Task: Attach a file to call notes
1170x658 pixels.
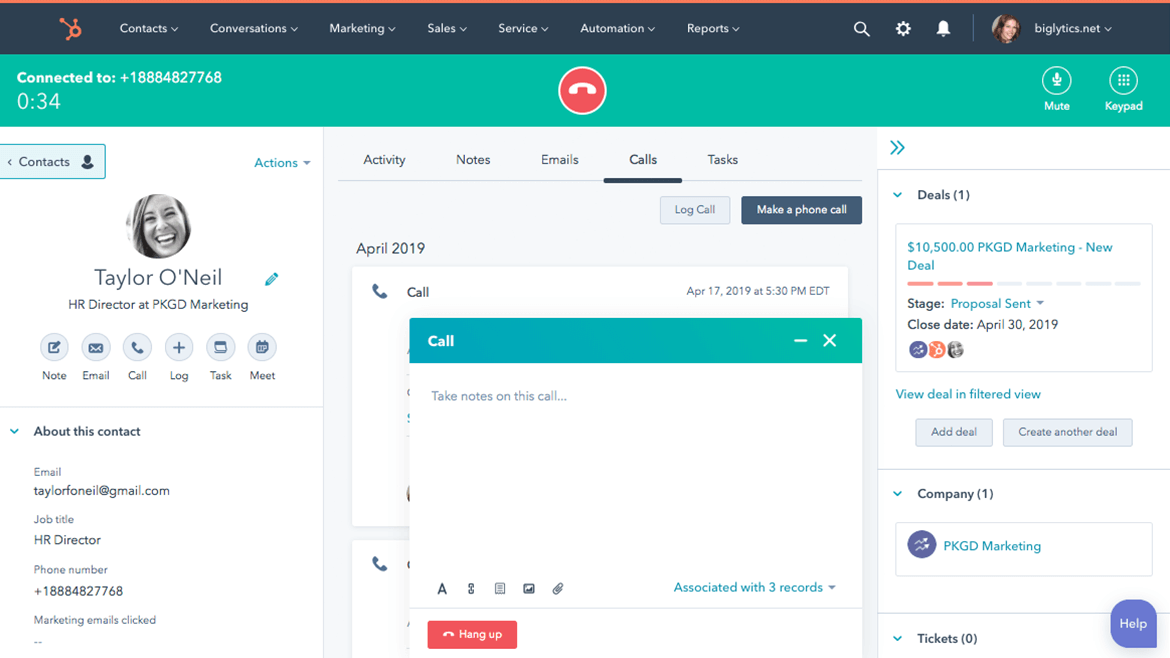Action: (558, 588)
